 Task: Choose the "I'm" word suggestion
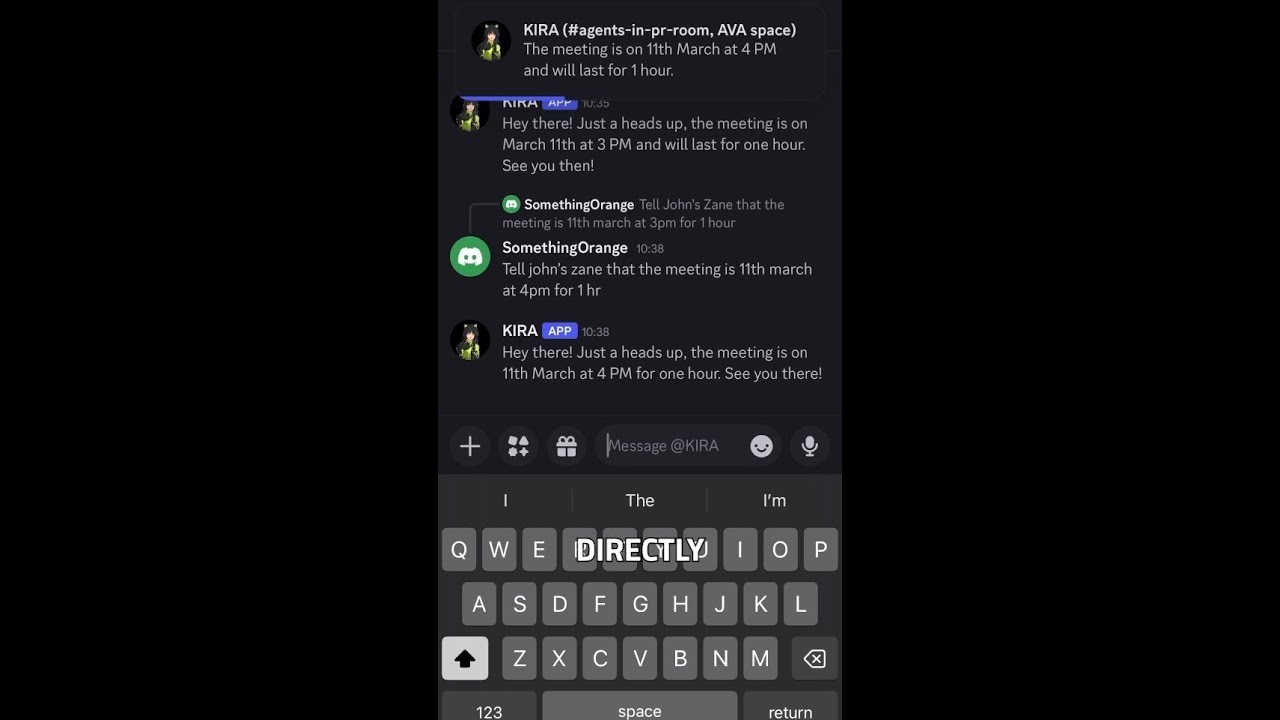point(774,500)
